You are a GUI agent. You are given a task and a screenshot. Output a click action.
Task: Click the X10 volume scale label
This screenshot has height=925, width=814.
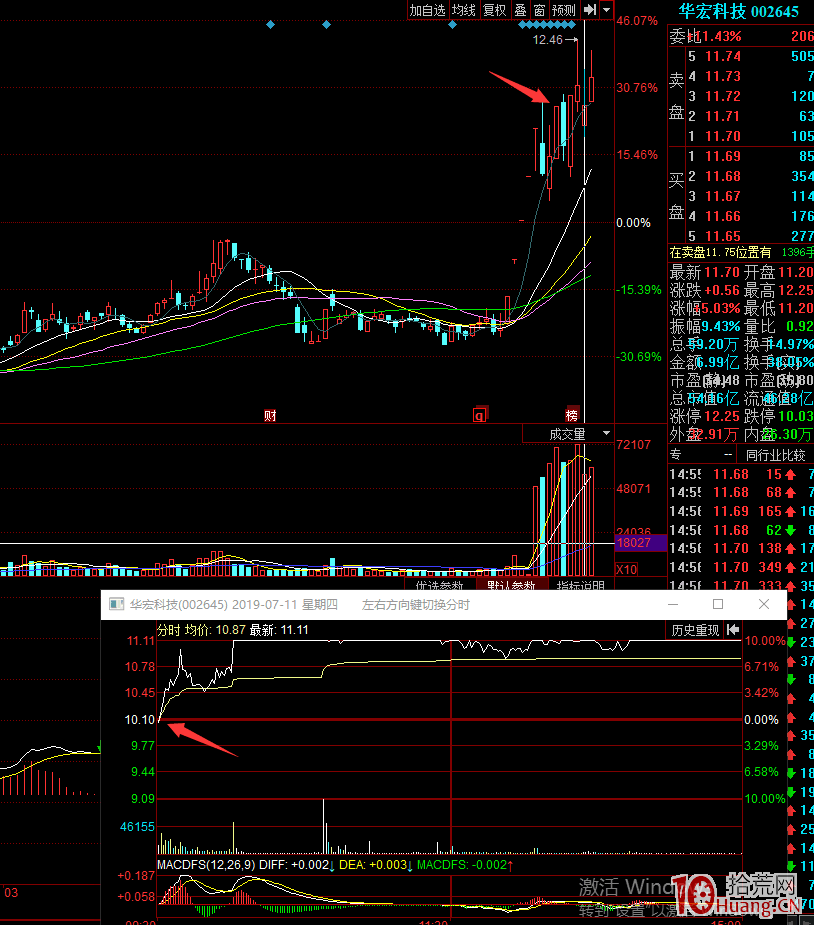click(626, 569)
